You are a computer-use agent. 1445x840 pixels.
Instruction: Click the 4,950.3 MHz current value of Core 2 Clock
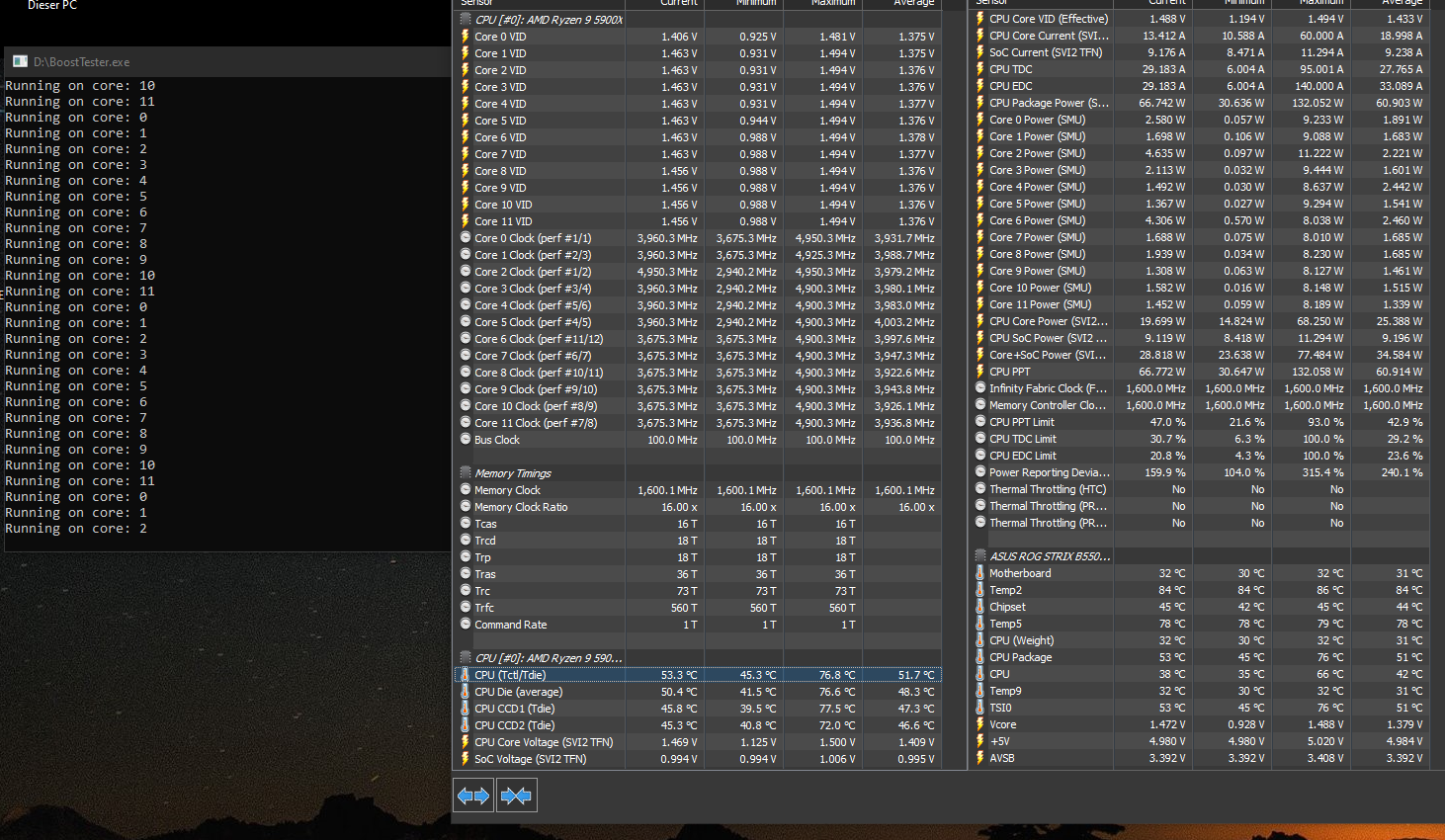coord(667,272)
